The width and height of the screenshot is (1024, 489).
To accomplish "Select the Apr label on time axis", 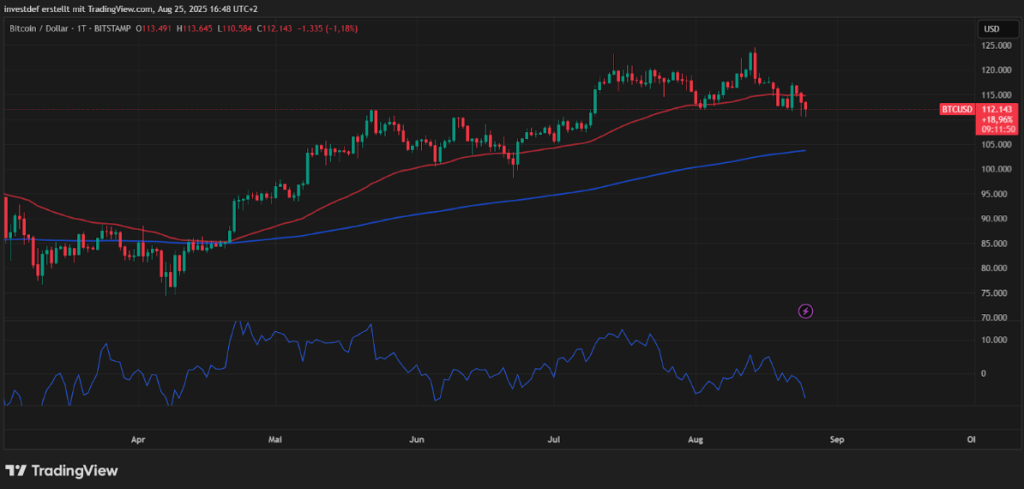I will click(138, 438).
